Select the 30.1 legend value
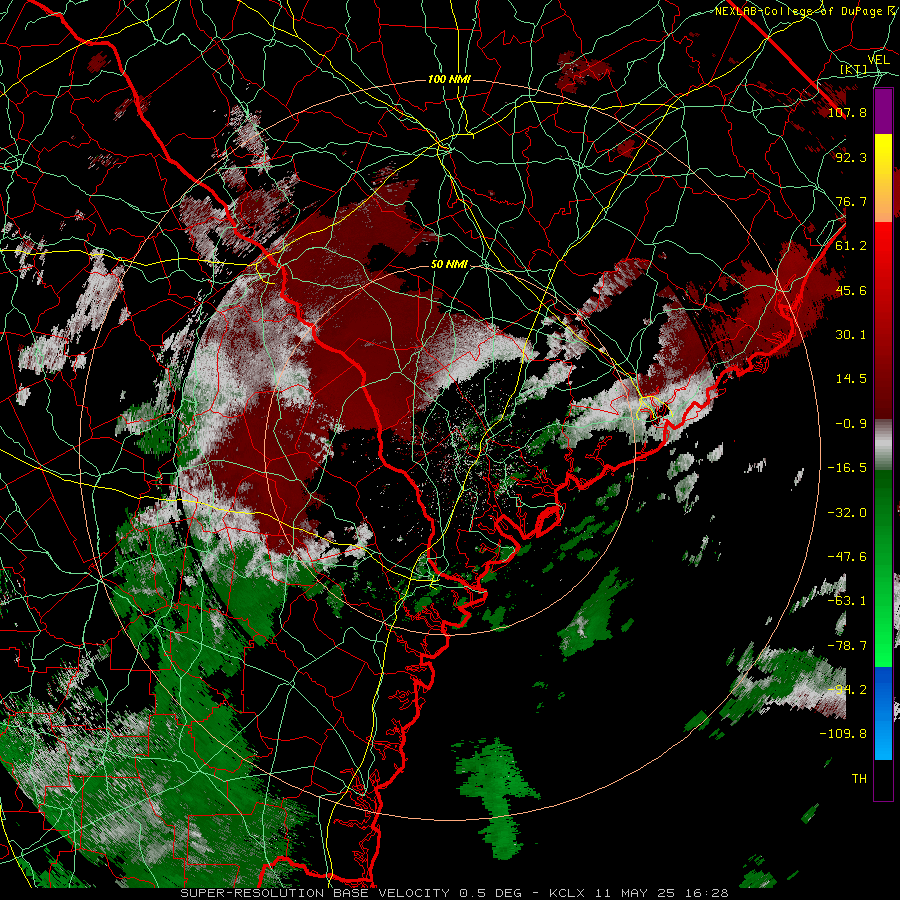The height and width of the screenshot is (900, 900). pyautogui.click(x=851, y=335)
